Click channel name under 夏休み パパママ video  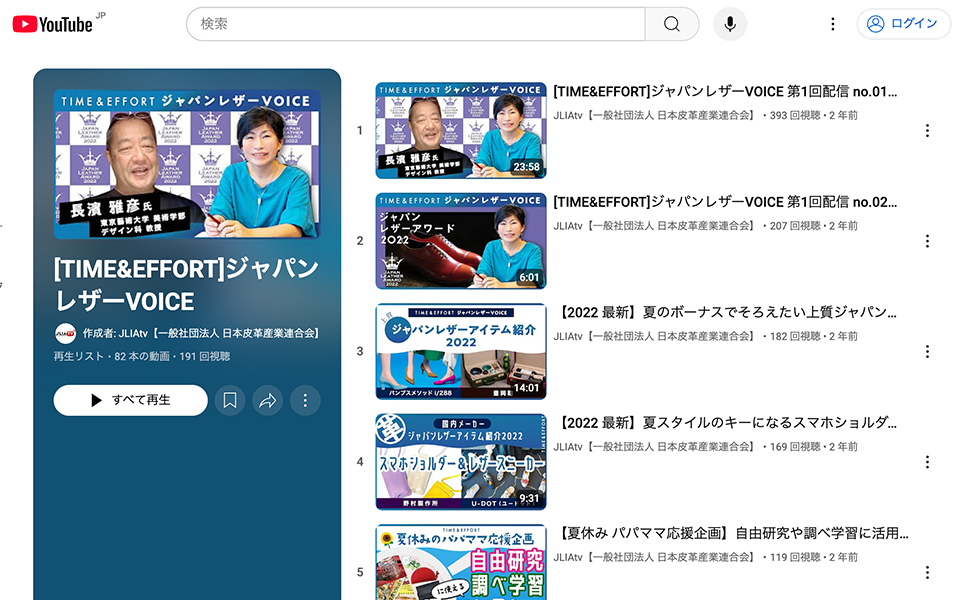tap(654, 557)
